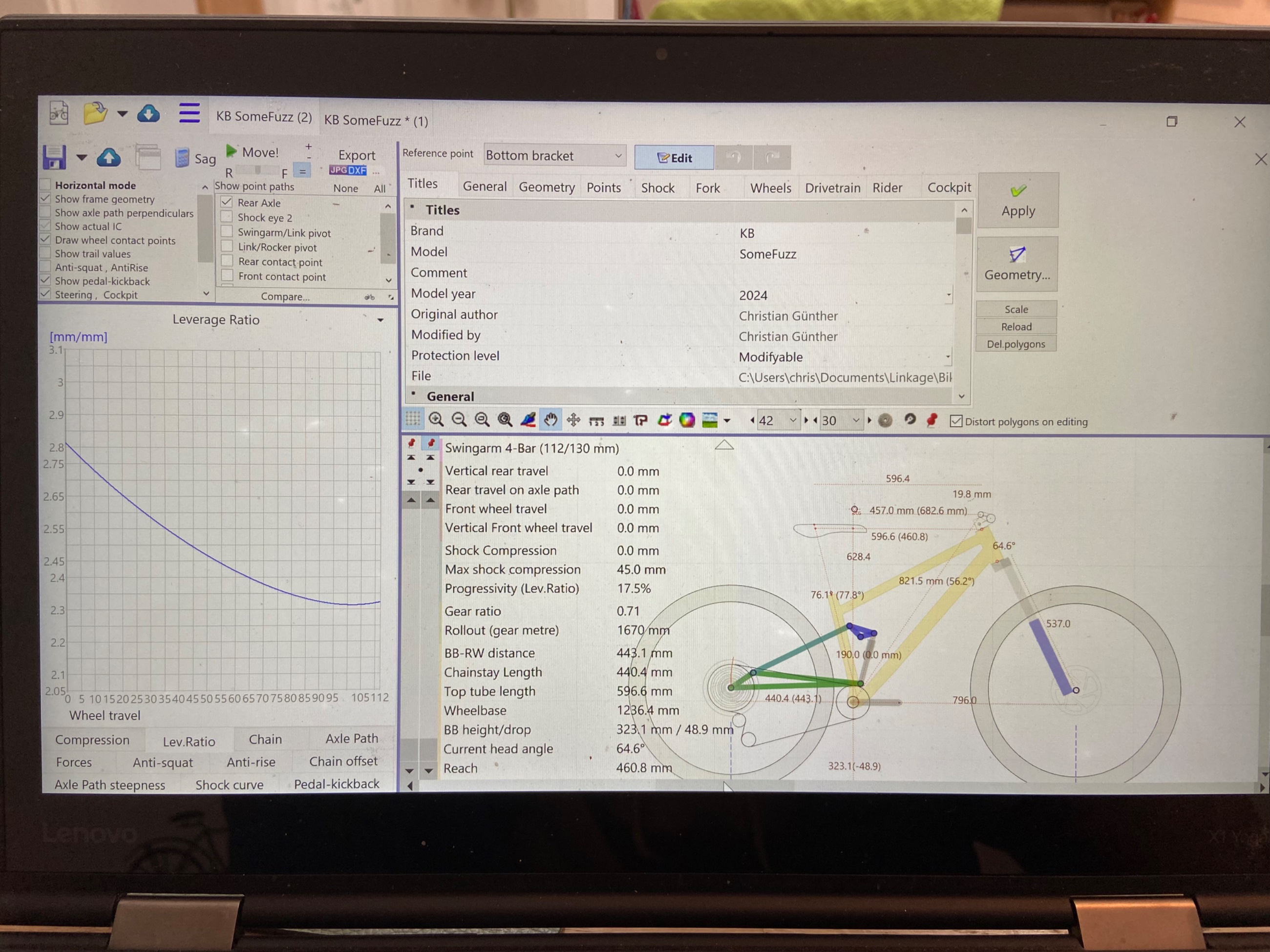Image resolution: width=1270 pixels, height=952 pixels.
Task: Expand the Model year dropdown
Action: [949, 295]
